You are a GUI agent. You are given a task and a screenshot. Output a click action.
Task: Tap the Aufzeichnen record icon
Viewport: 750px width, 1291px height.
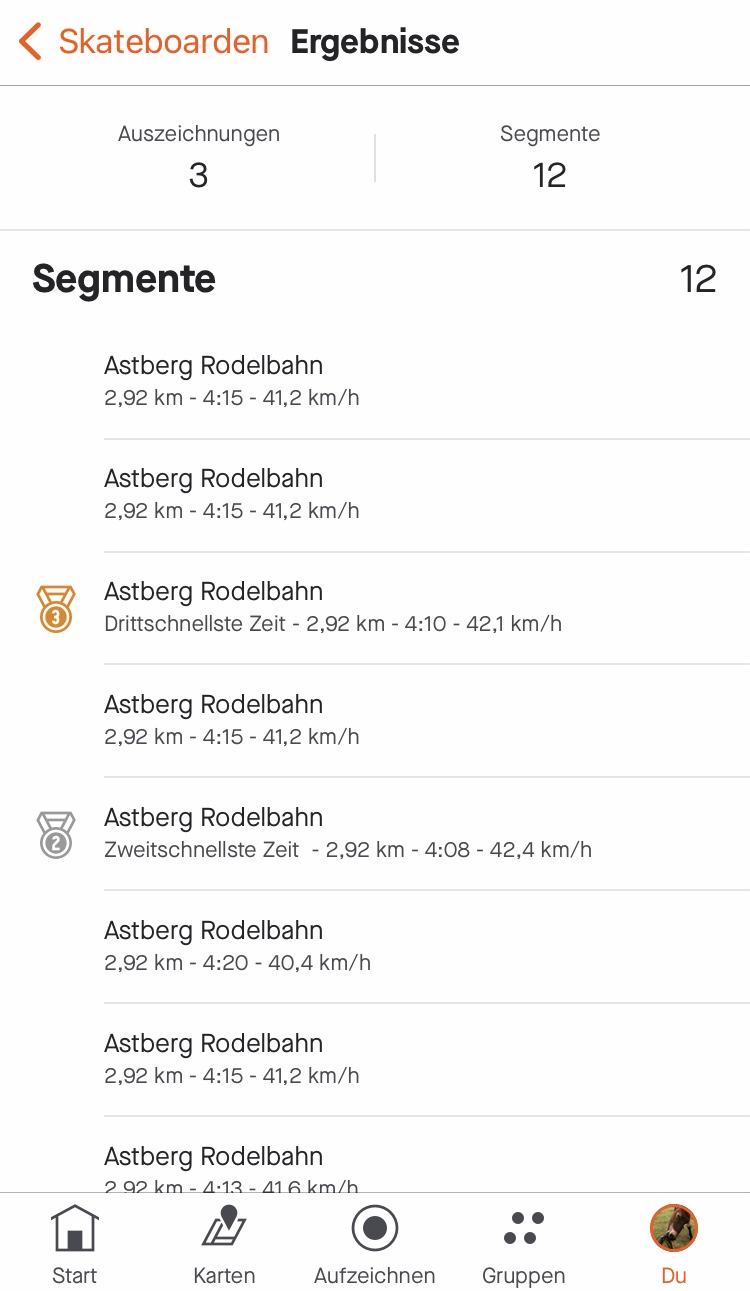click(x=375, y=1228)
